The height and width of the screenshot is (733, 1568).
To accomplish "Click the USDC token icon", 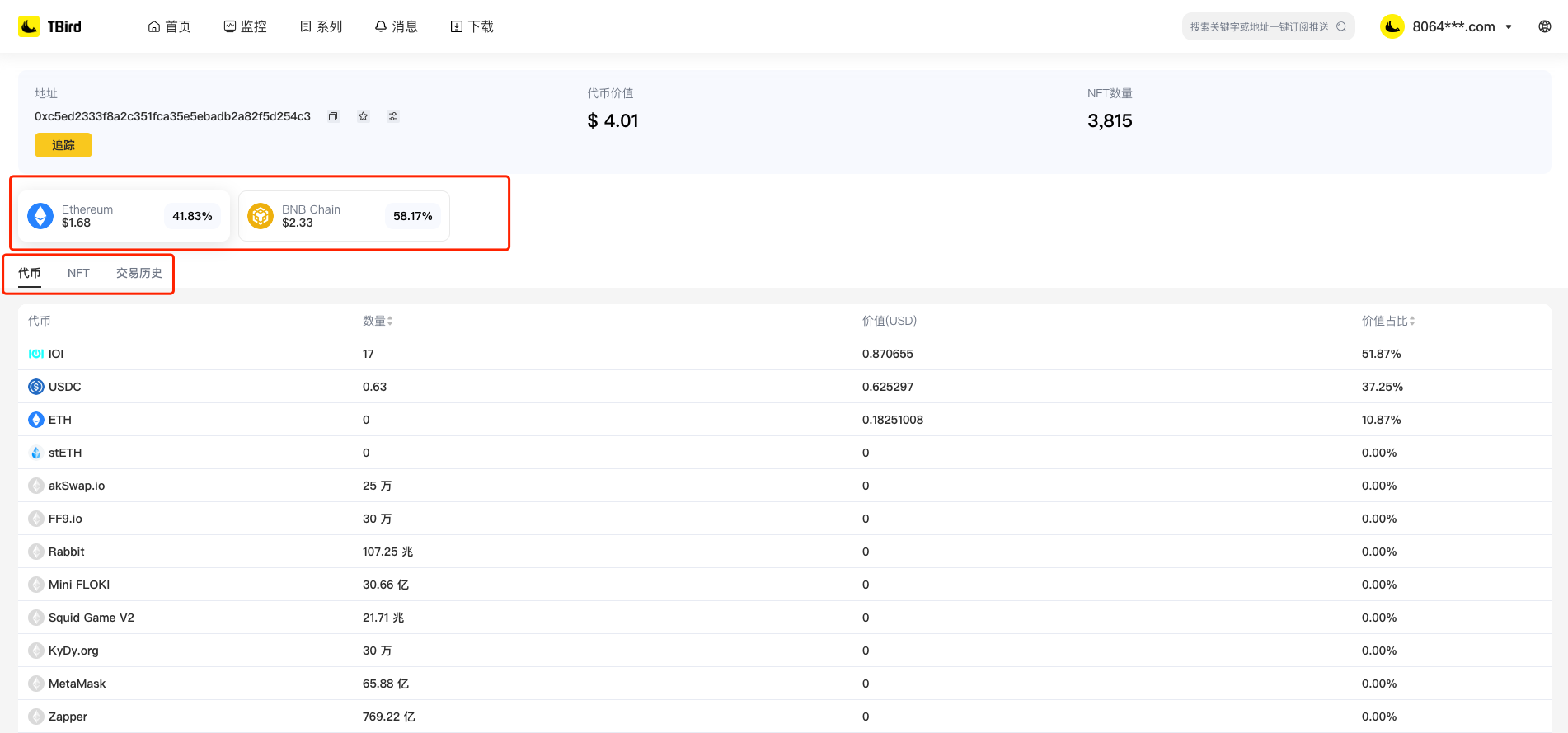I will pyautogui.click(x=36, y=387).
